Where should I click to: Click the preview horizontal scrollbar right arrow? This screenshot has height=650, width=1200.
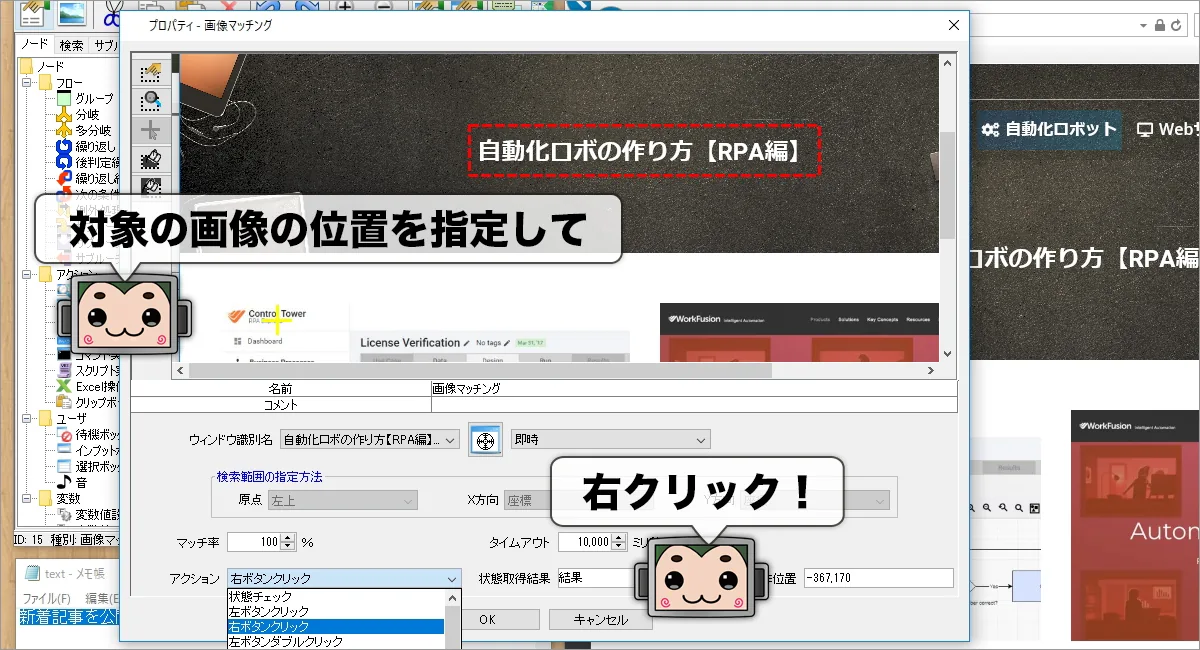(931, 370)
